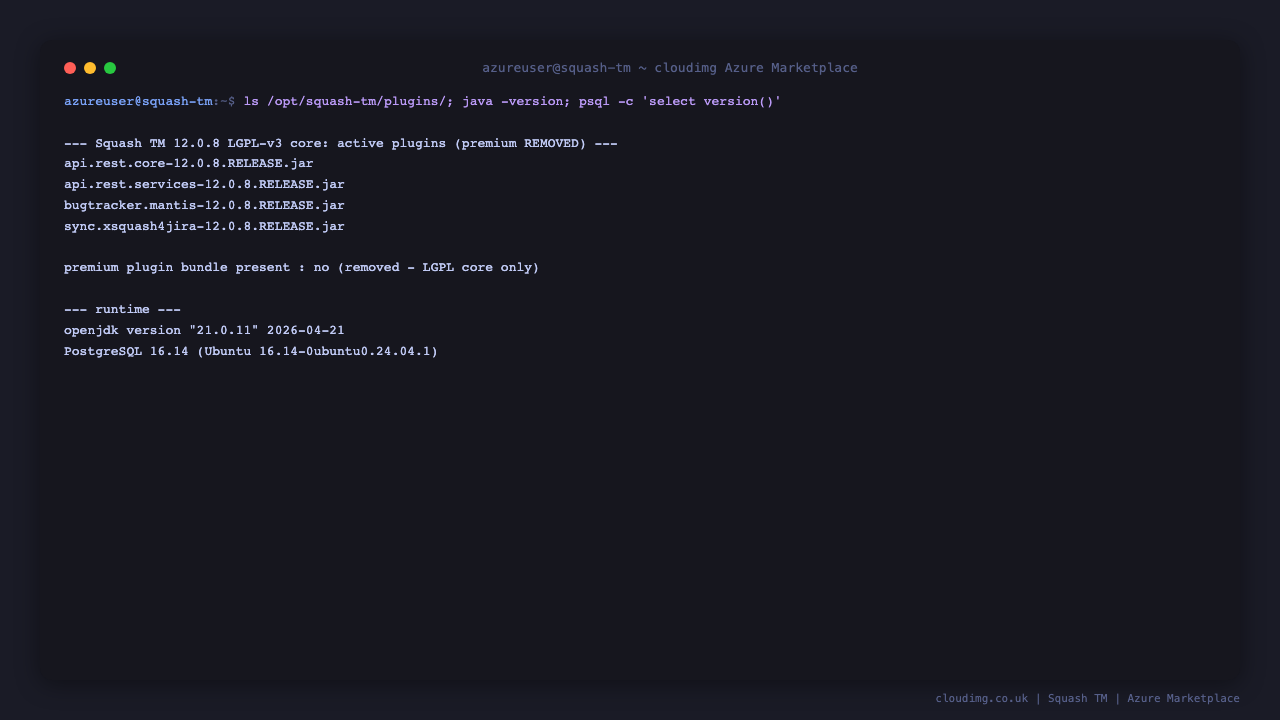Click the psql select version() command

click(x=680, y=101)
